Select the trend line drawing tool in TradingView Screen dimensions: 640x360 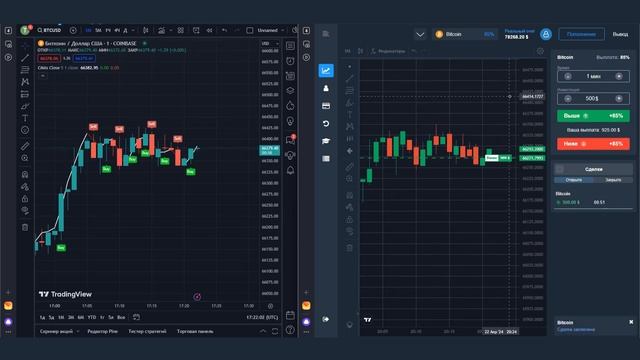tap(25, 58)
